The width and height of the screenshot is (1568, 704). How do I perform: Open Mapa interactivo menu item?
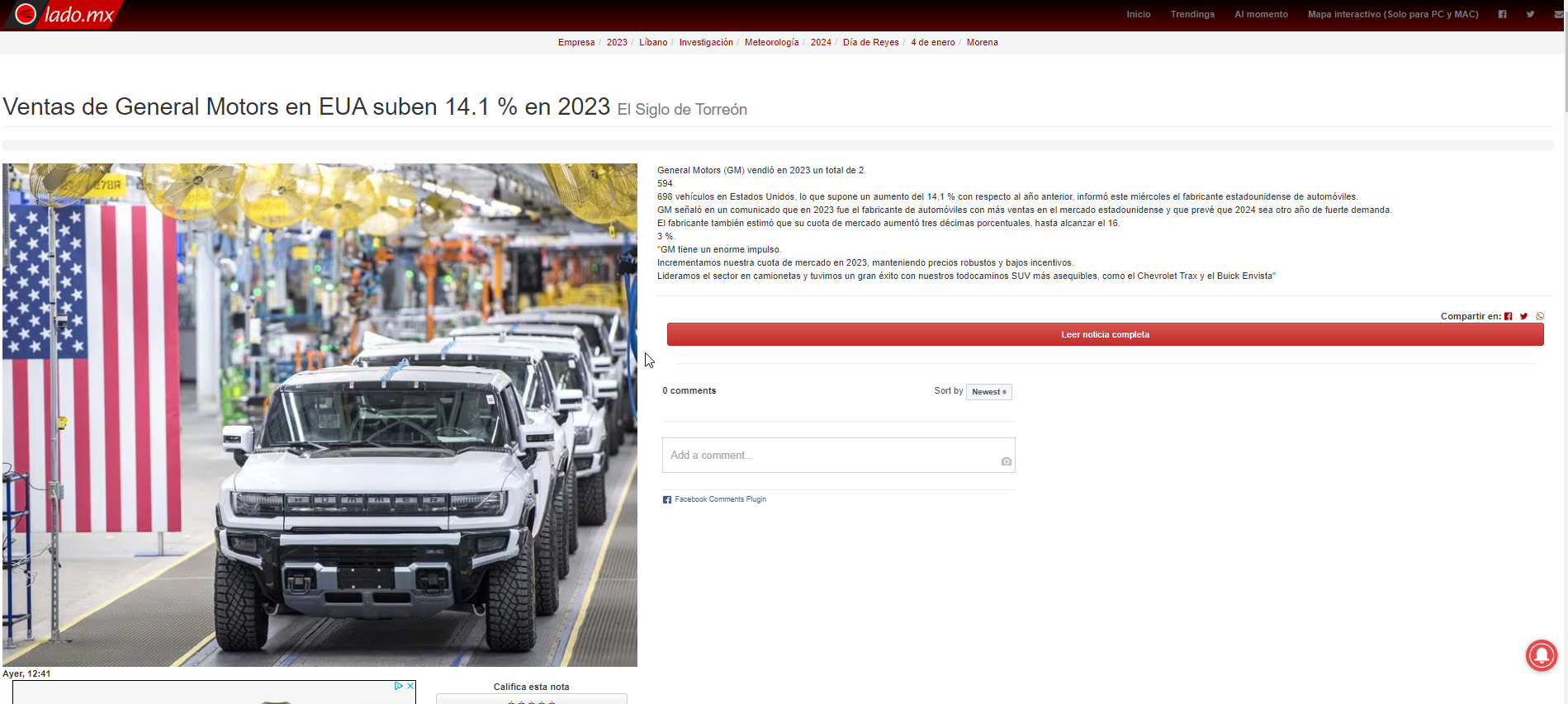pos(1393,14)
